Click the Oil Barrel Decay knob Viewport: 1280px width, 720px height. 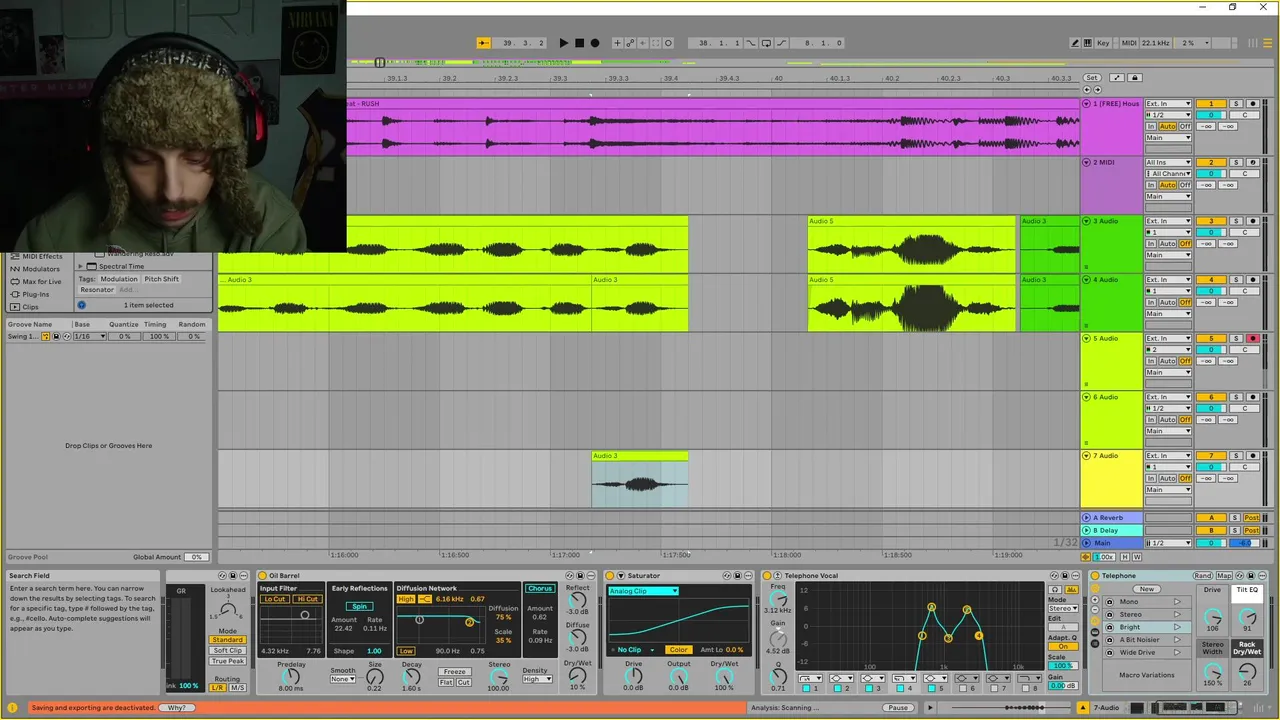pyautogui.click(x=412, y=677)
